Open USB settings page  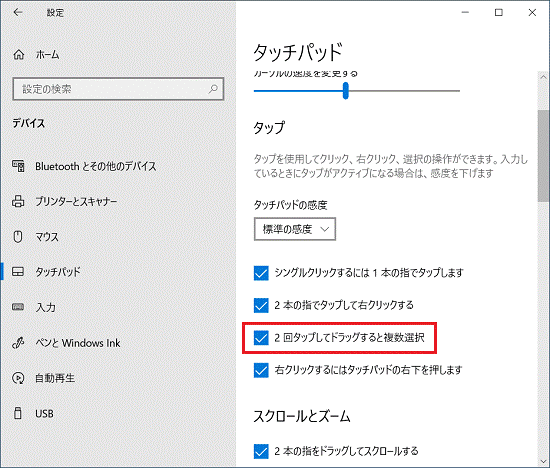click(45, 414)
